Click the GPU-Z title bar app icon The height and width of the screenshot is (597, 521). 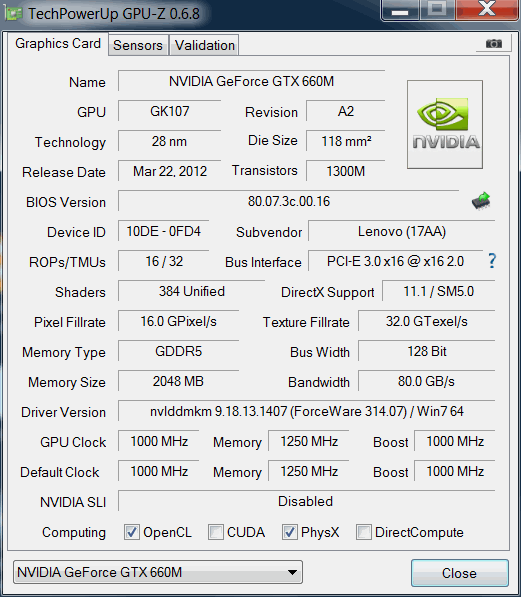point(13,14)
